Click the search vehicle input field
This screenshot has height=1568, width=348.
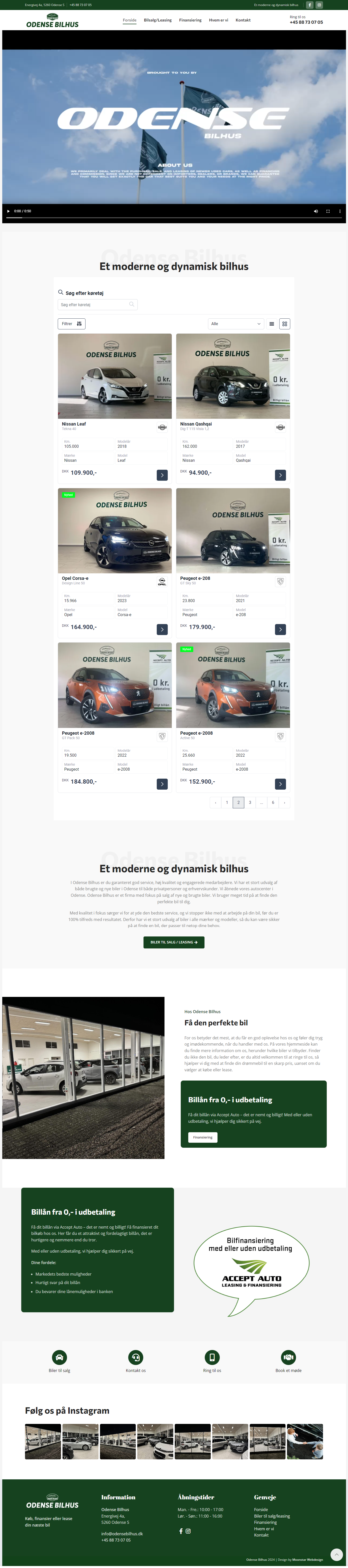[97, 304]
